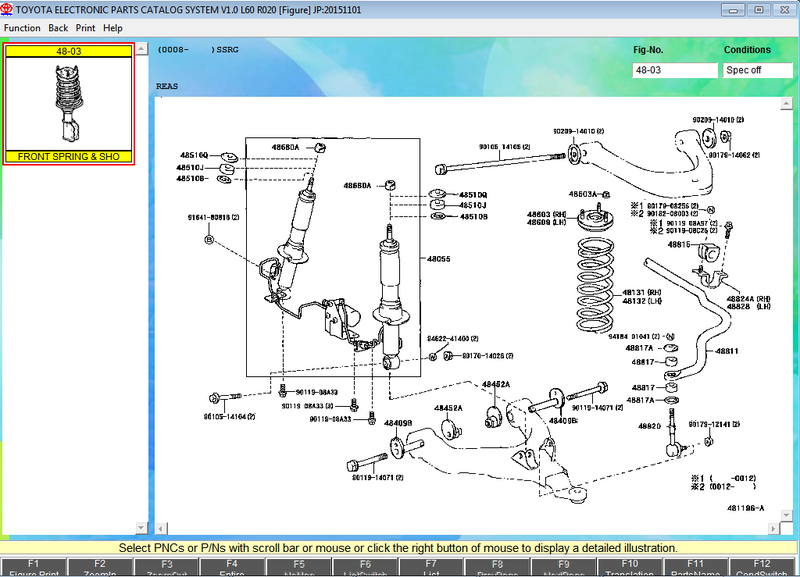800x577 pixels.
Task: Open the parts list with F7
Action: (x=431, y=568)
